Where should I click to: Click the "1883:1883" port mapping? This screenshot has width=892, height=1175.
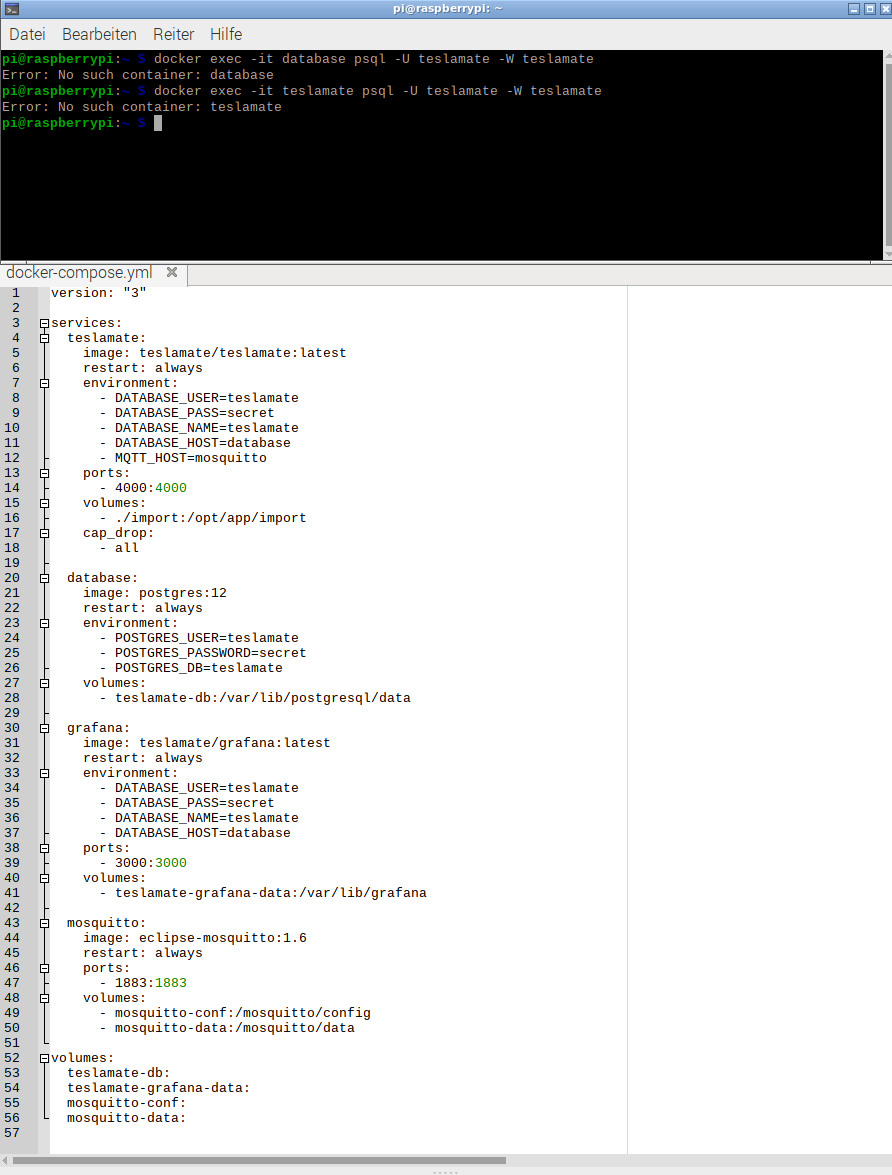click(151, 982)
